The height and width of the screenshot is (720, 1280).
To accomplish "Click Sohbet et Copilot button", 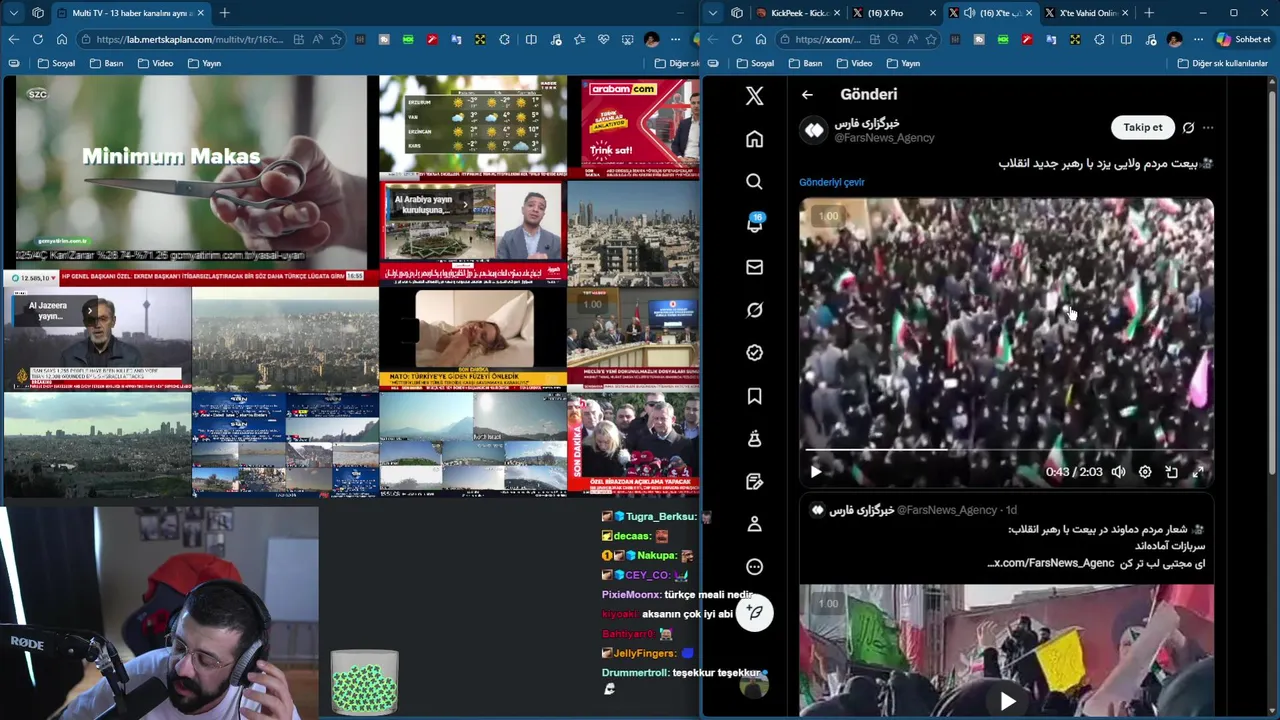I will 1243,39.
